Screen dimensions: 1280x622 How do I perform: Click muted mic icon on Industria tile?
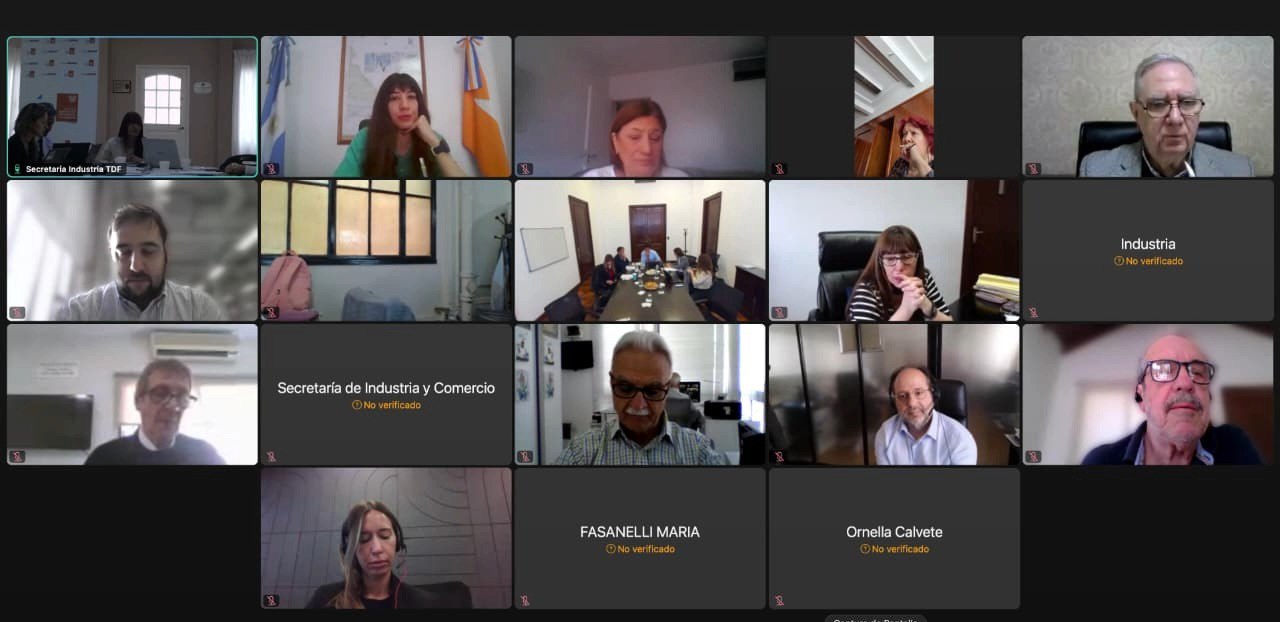pyautogui.click(x=1033, y=313)
